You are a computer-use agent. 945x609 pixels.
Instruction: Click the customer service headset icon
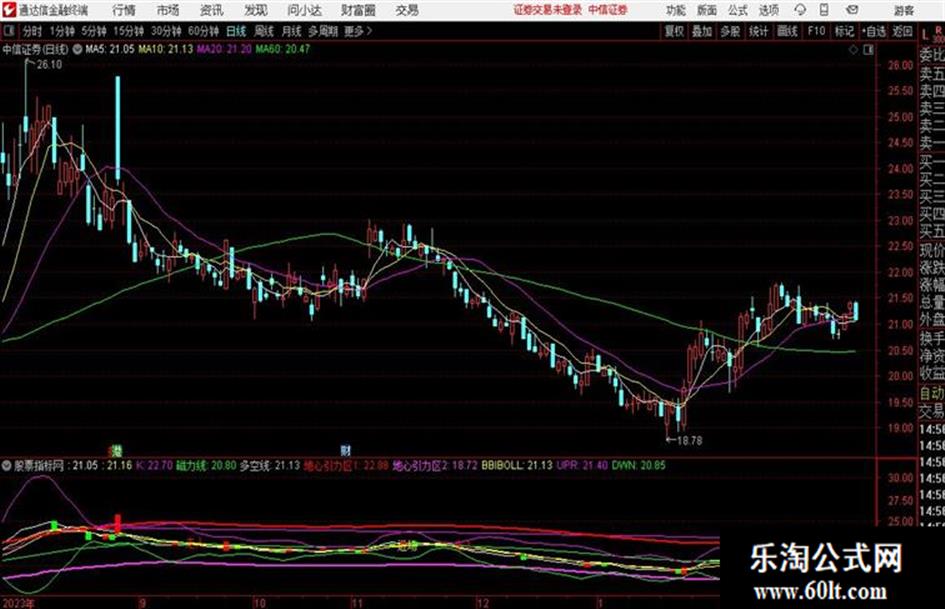tap(800, 10)
